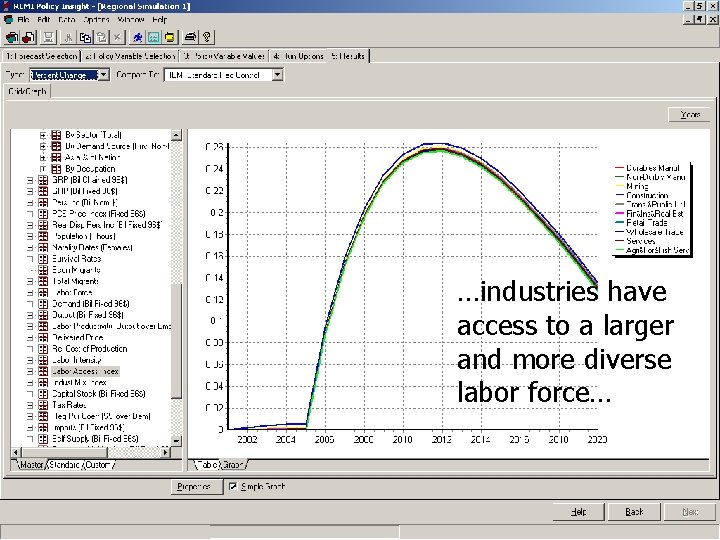Open the Type dropdown showing Percent Change
The width and height of the screenshot is (720, 540).
[x=104, y=74]
